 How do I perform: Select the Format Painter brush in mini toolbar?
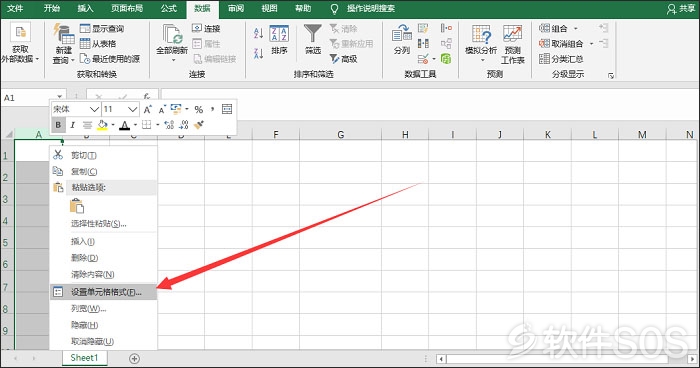(x=199, y=125)
